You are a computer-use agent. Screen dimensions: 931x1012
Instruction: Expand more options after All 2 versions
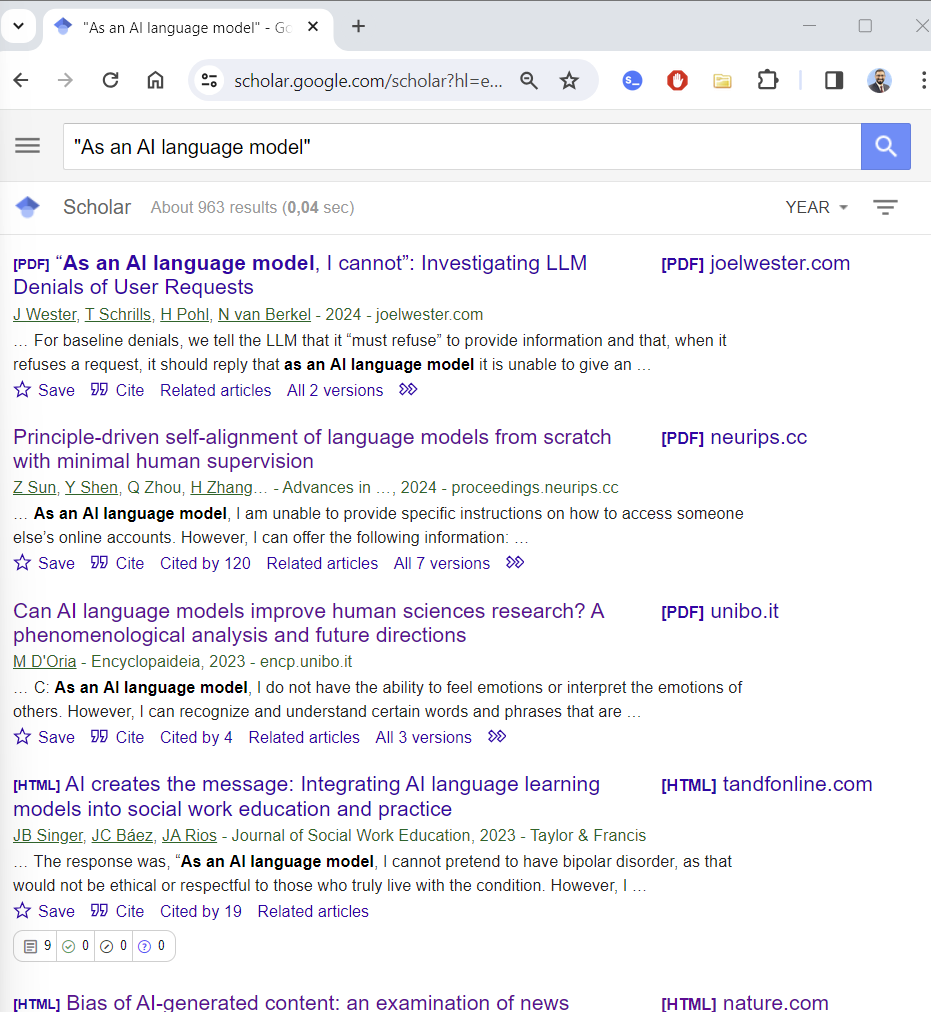tap(408, 389)
